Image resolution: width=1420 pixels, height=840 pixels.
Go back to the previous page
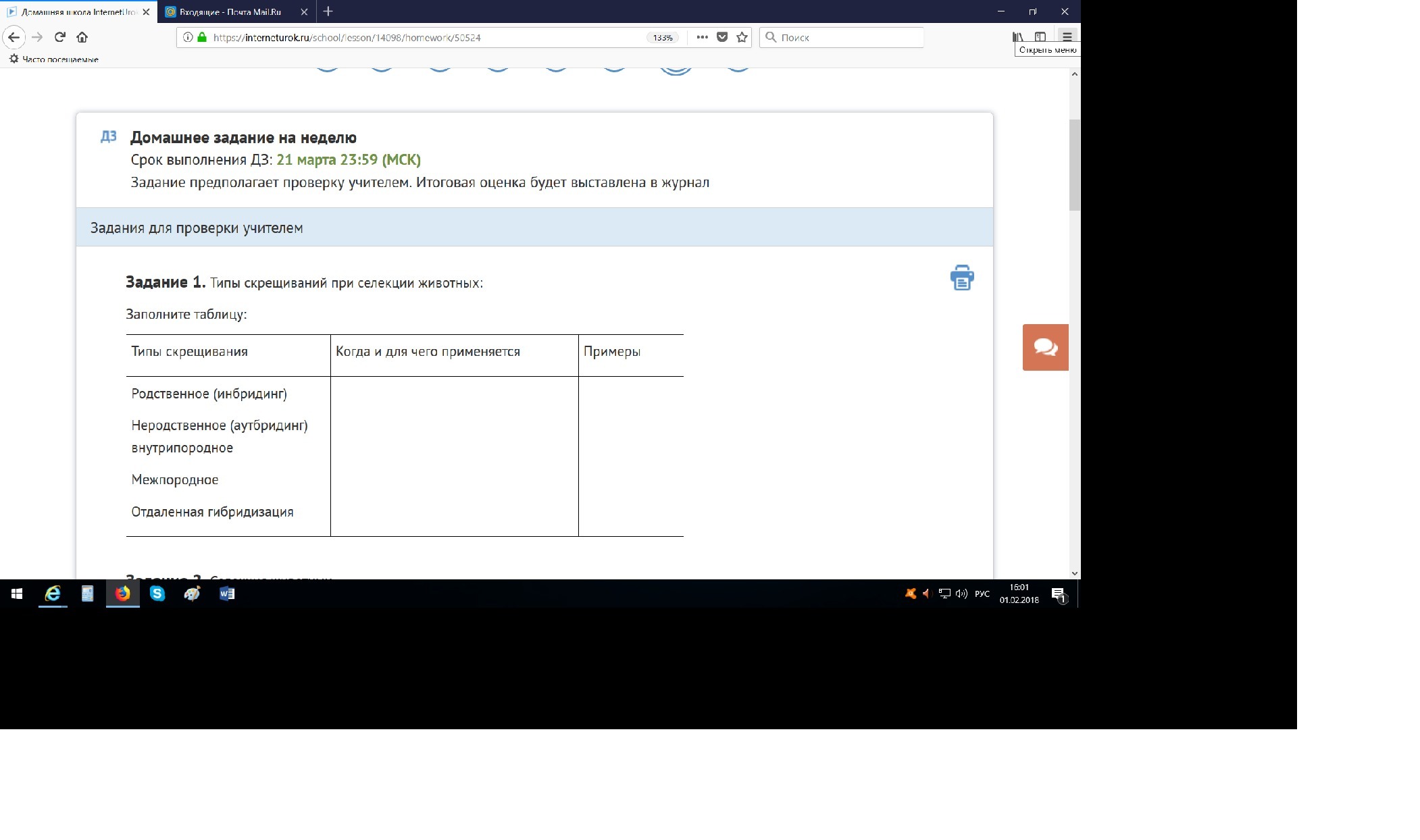(x=14, y=37)
